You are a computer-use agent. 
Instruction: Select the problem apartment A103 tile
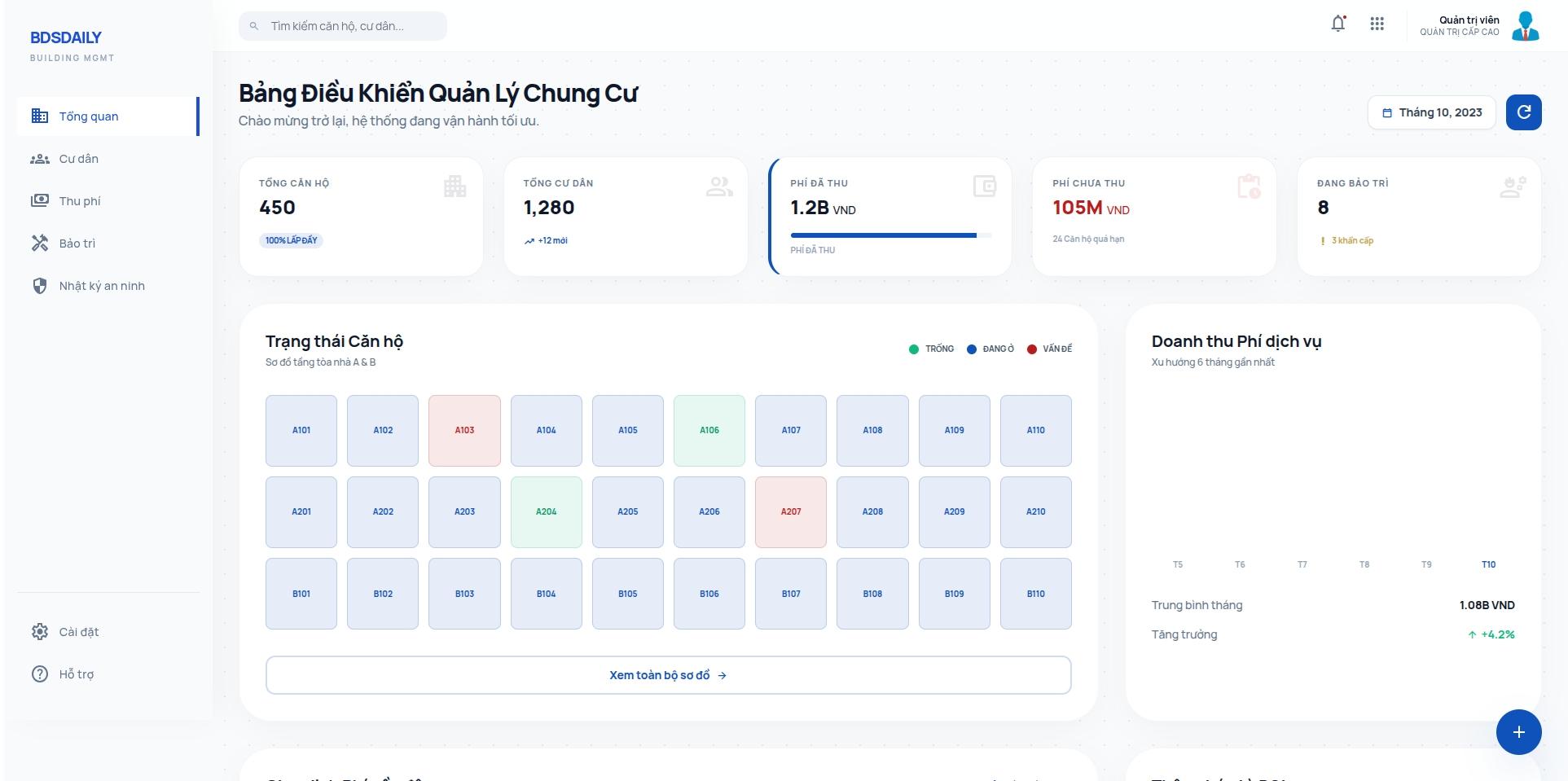click(464, 431)
